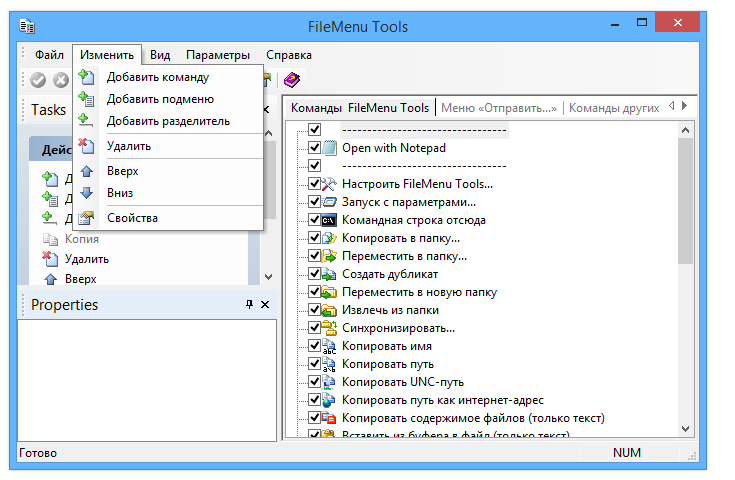Viewport: 735px width, 480px height.
Task: Click the green checkmark Apply toolbar icon
Action: 38,80
